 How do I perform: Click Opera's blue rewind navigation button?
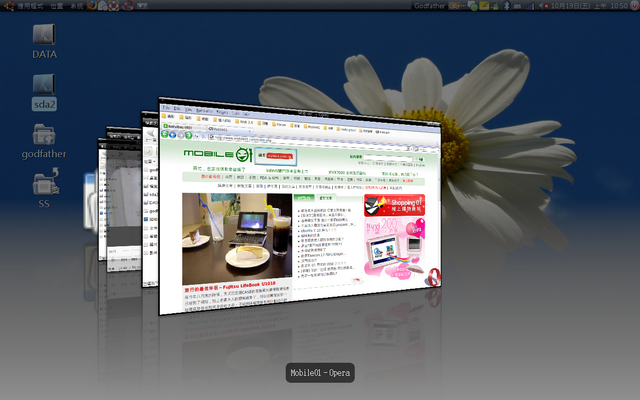(x=173, y=135)
